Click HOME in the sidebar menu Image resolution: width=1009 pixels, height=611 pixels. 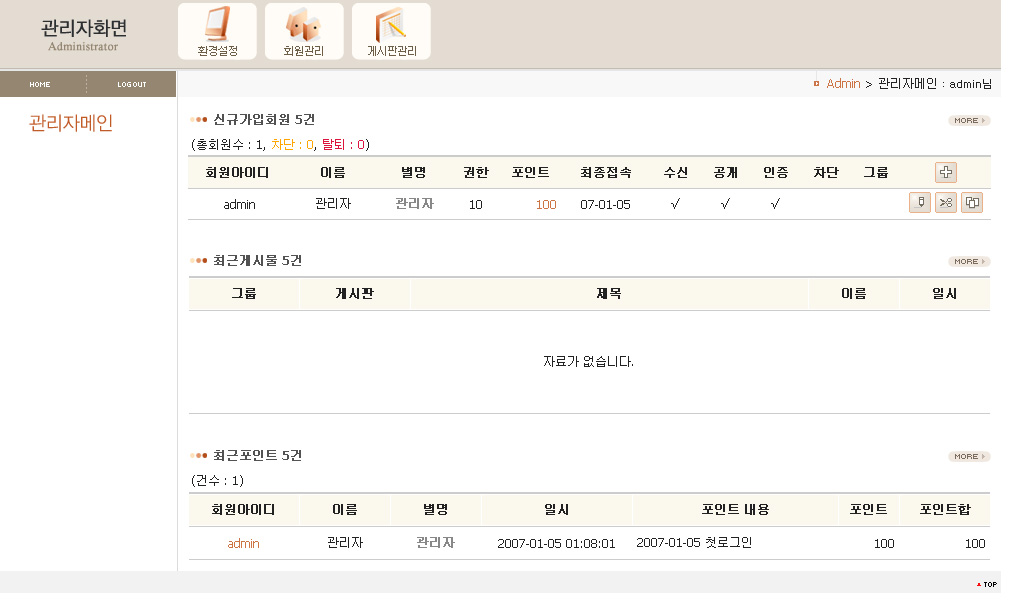point(40,84)
